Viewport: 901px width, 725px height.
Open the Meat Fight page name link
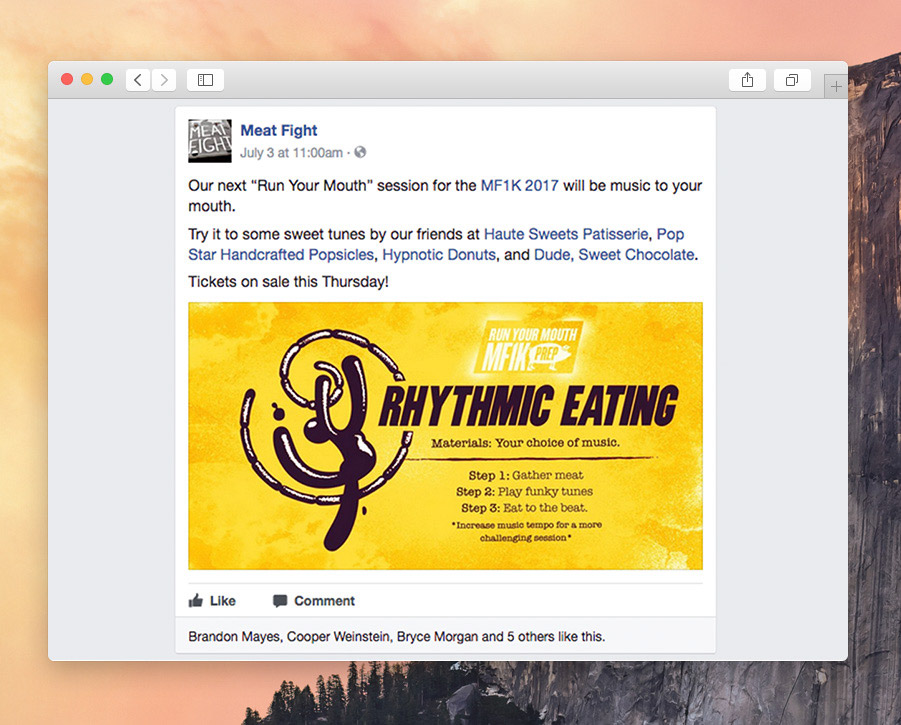click(279, 130)
